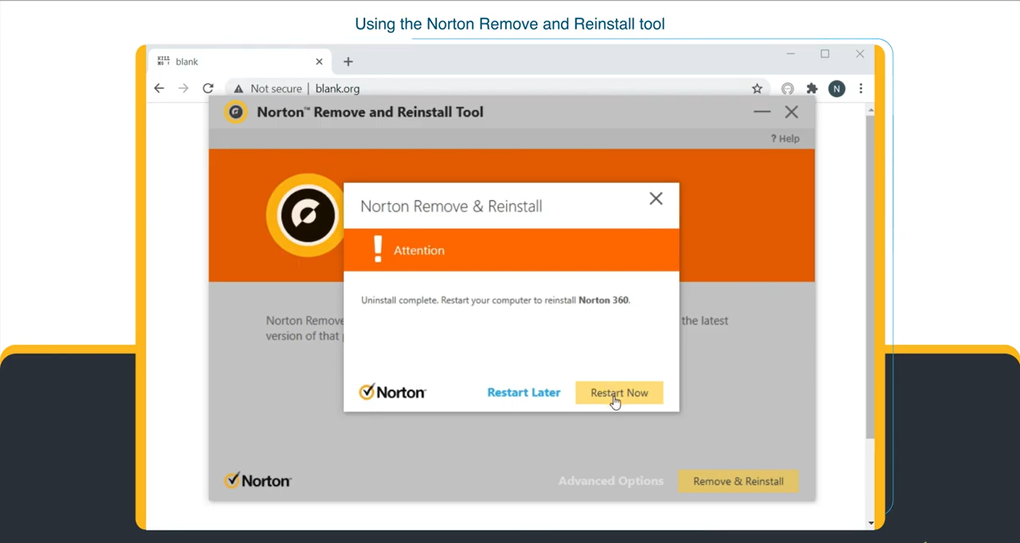Open the Chrome profile avatar N
The width and height of the screenshot is (1020, 543).
coord(837,88)
